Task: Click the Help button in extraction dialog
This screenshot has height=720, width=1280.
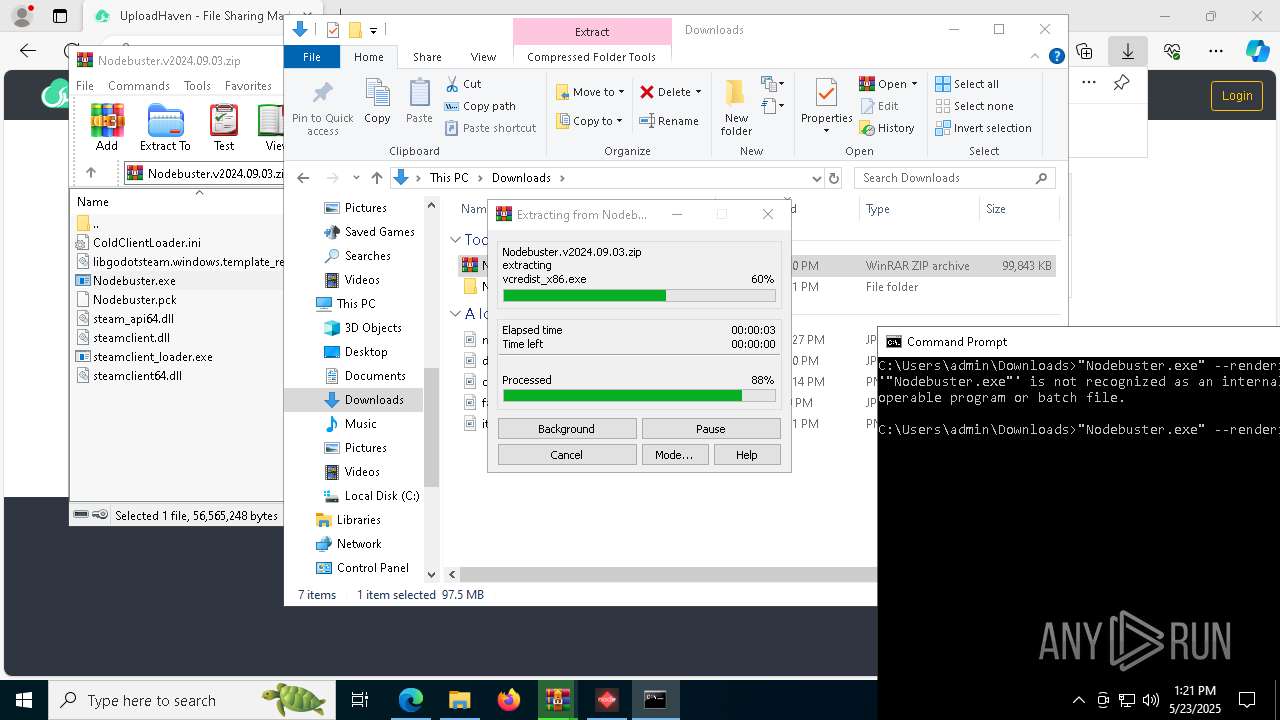Action: click(747, 455)
